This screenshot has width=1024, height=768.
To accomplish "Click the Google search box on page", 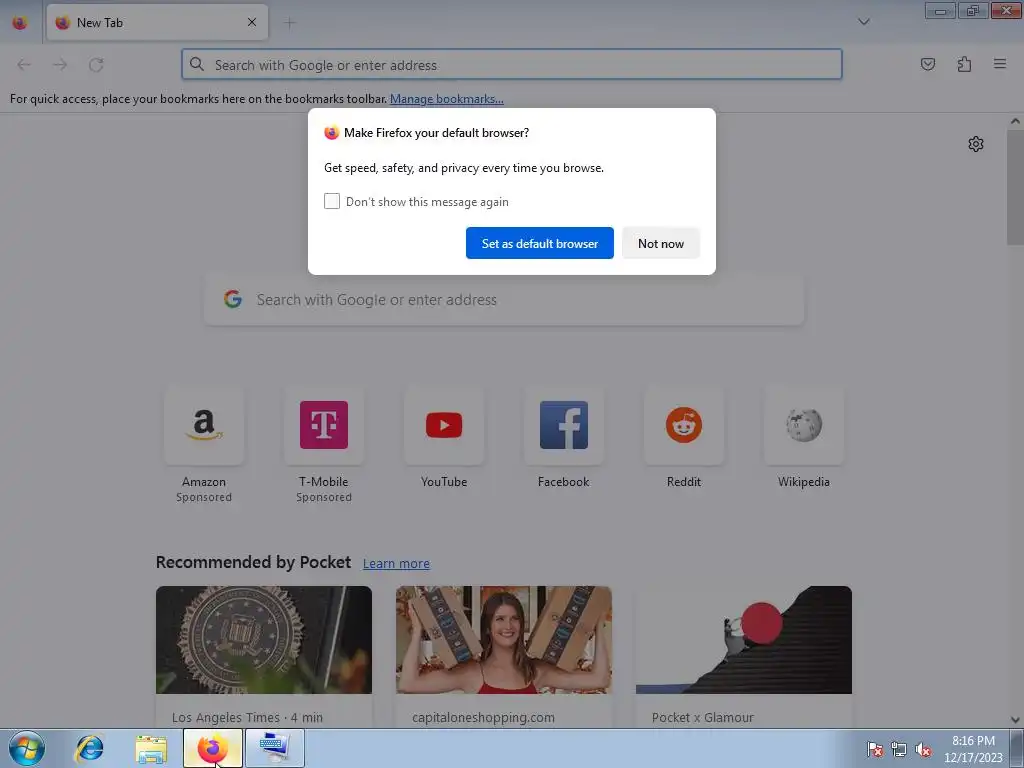I will [504, 300].
